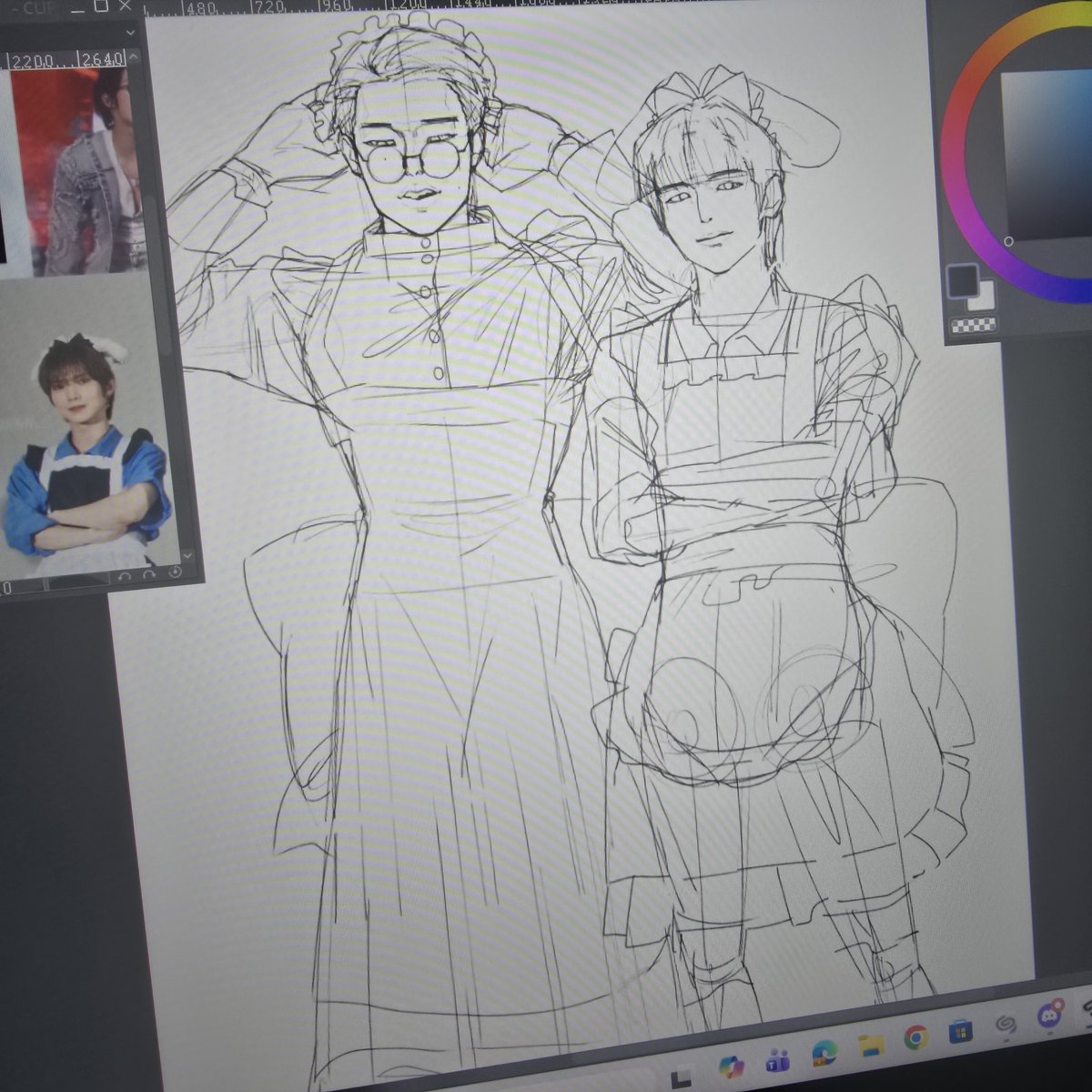Open Microsoft Edge from taskbar
Viewport: 1092px width, 1092px height.
(x=824, y=1051)
